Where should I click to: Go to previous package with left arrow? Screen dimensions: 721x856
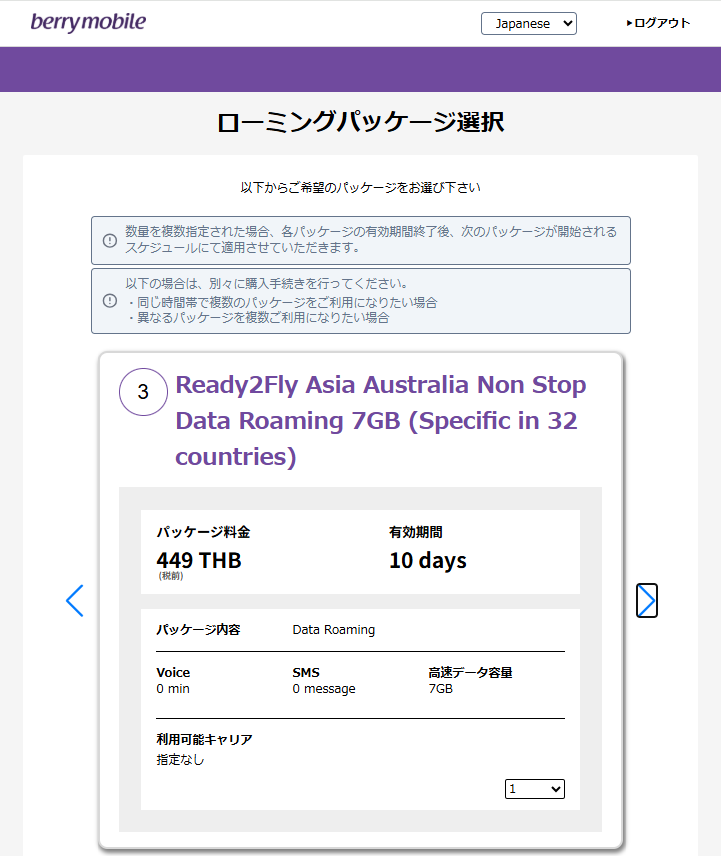click(x=75, y=601)
